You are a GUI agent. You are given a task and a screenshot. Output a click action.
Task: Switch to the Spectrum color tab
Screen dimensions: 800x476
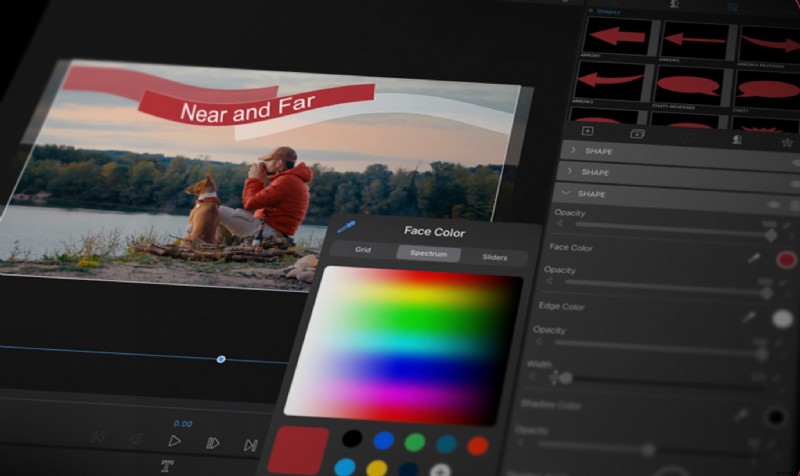(x=429, y=253)
